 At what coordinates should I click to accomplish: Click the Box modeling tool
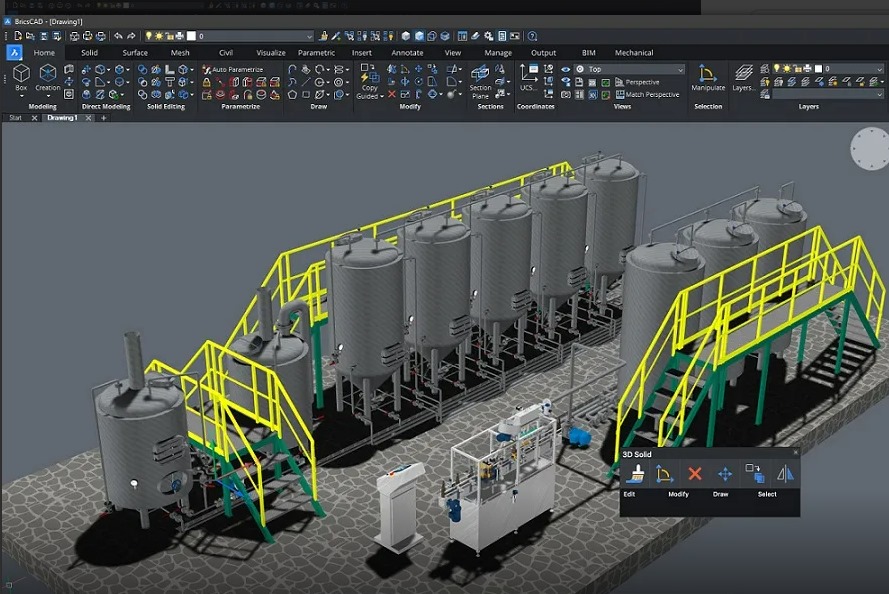tap(21, 76)
